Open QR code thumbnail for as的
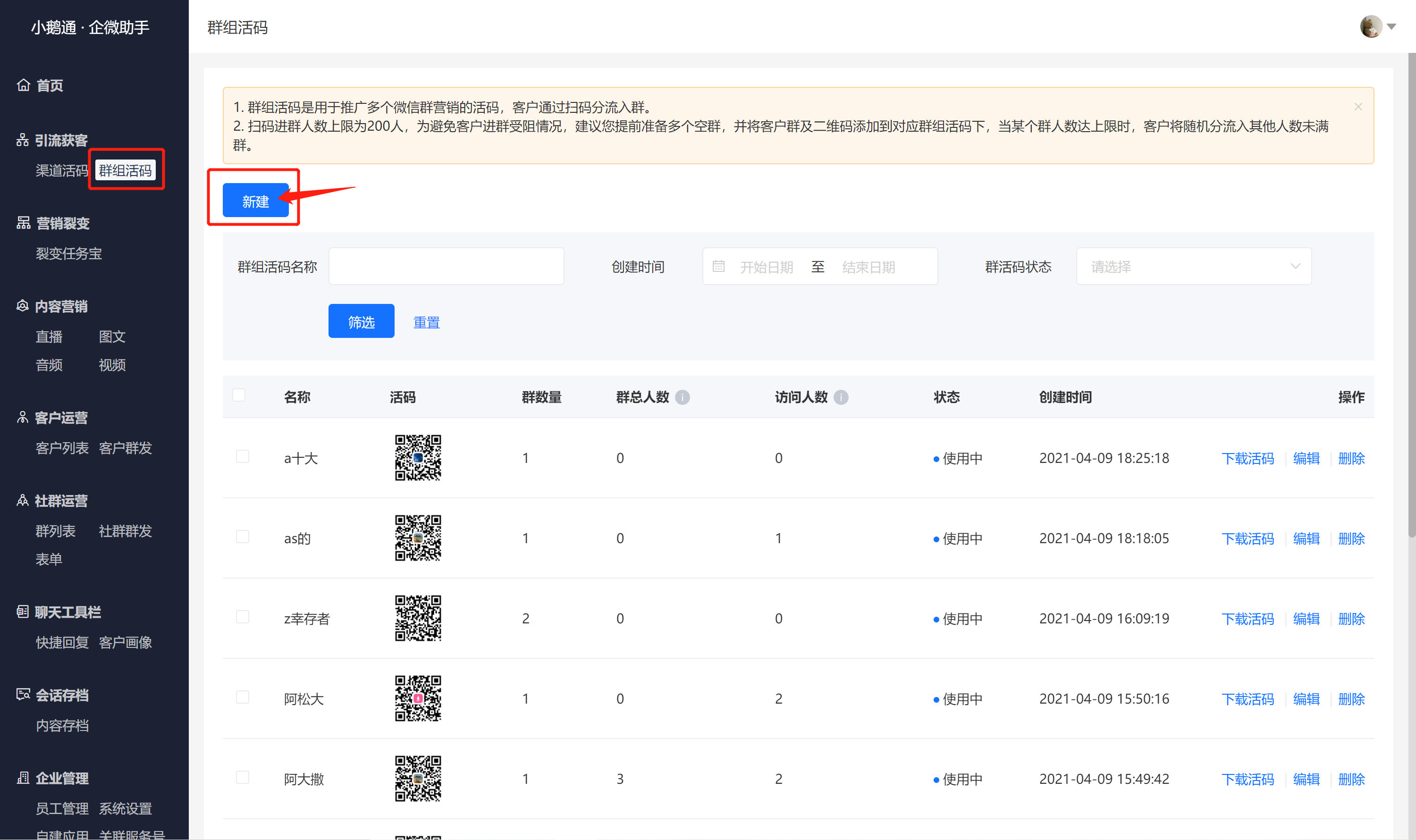Viewport: 1416px width, 840px height. coord(418,538)
